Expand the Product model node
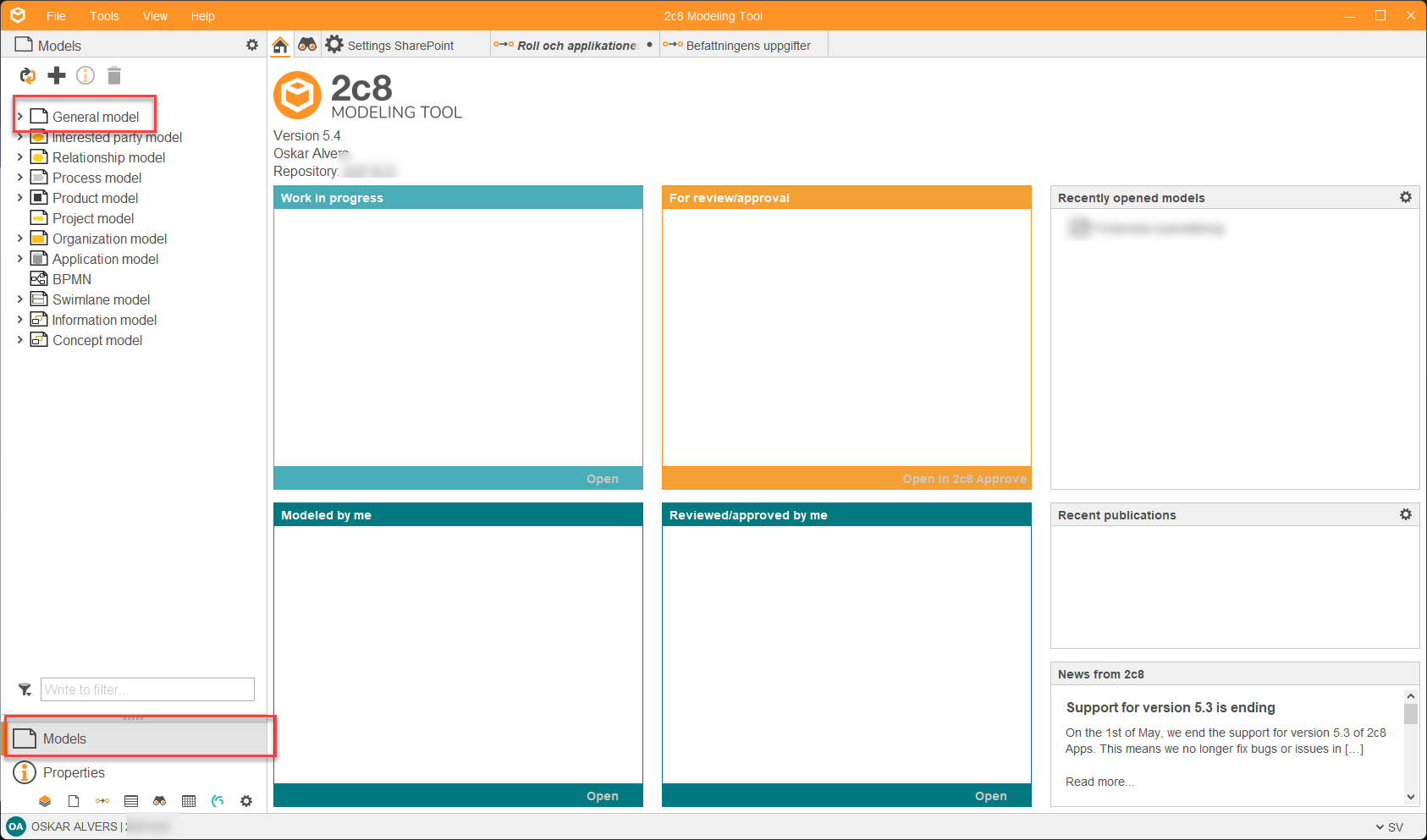1427x840 pixels. pyautogui.click(x=20, y=198)
